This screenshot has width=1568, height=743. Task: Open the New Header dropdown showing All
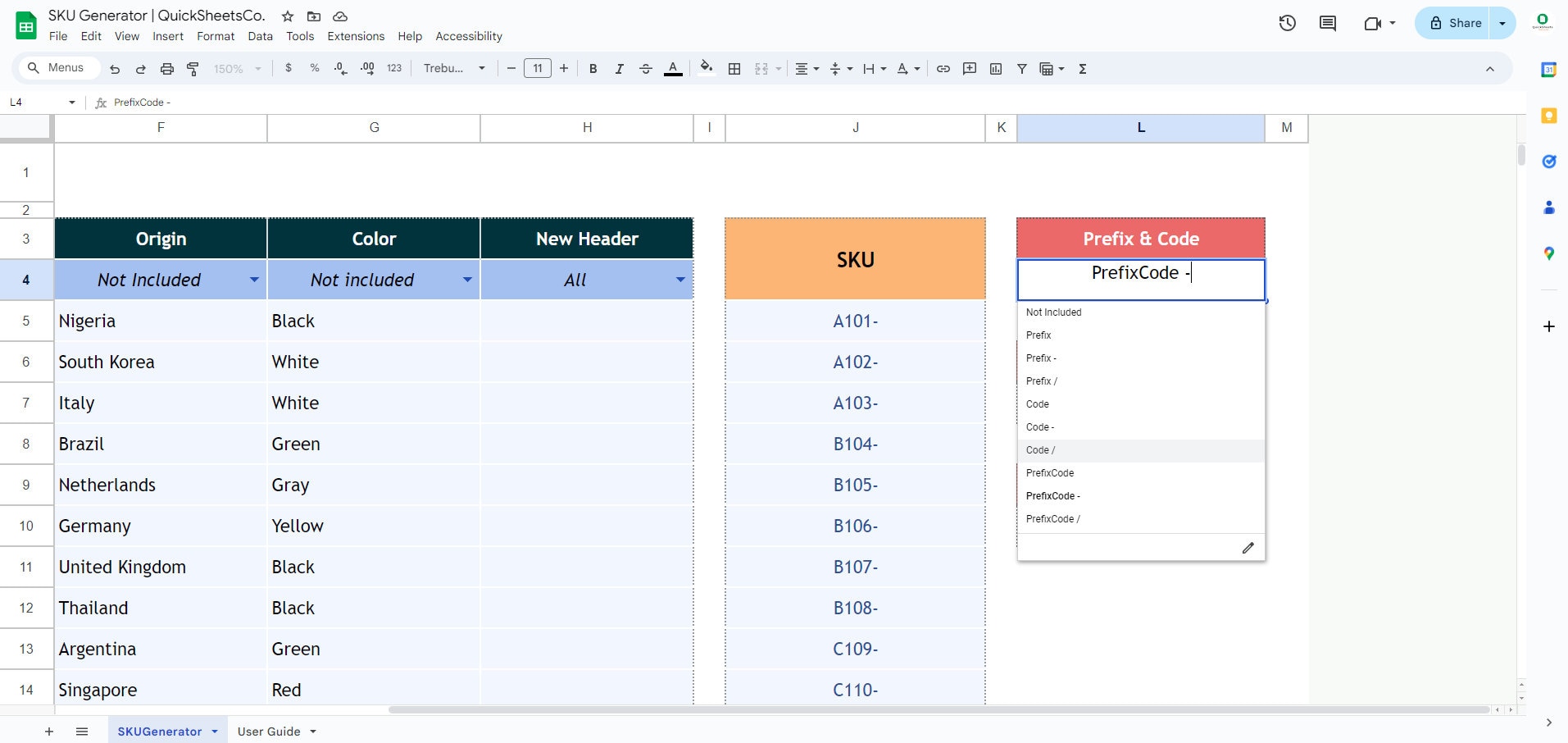pos(679,280)
